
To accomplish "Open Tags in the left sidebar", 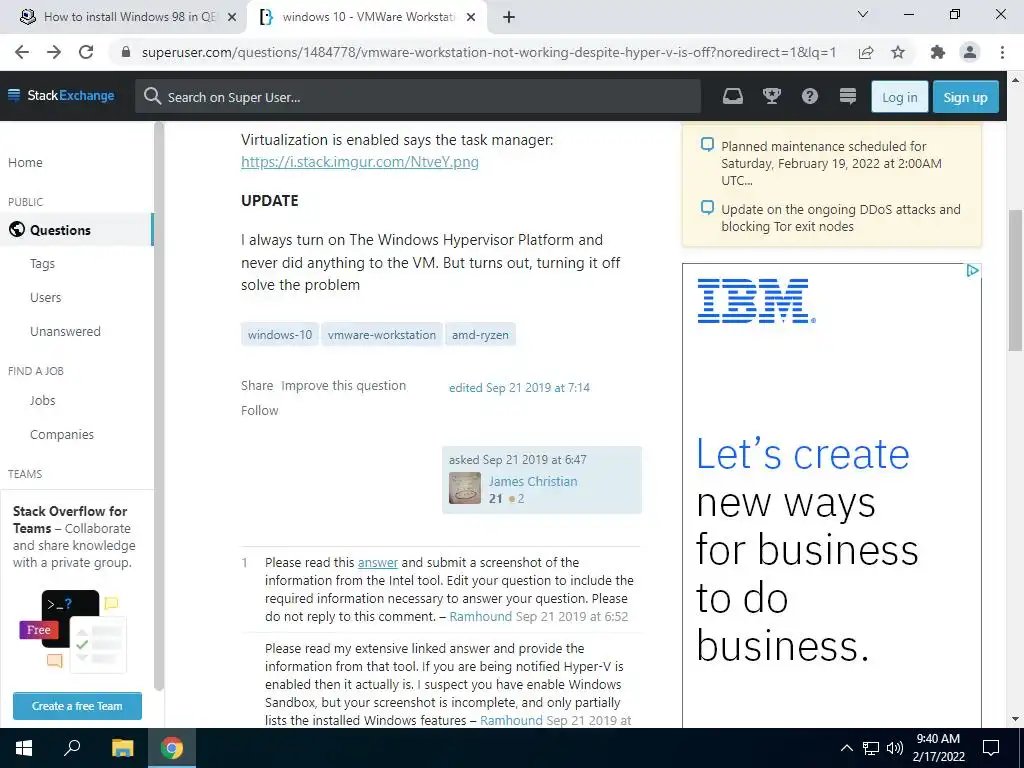I will 42,264.
